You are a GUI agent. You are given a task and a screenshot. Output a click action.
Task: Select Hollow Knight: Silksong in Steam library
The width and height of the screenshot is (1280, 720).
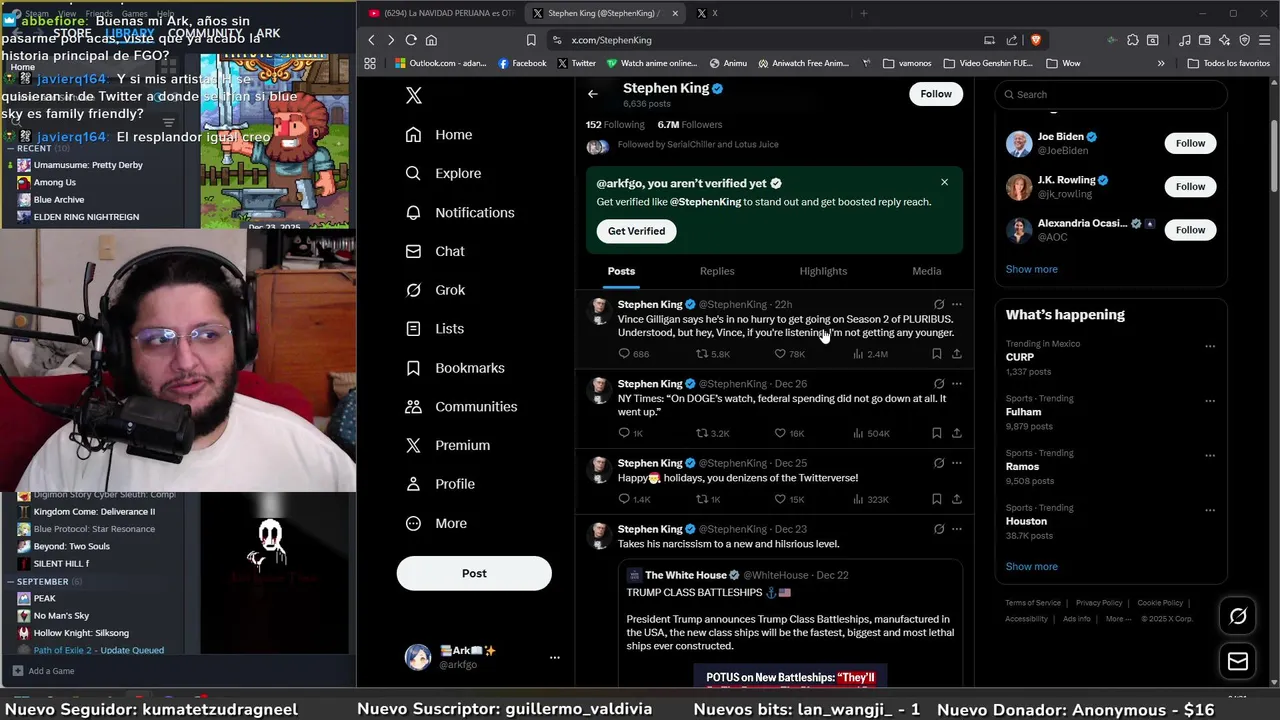coord(81,633)
